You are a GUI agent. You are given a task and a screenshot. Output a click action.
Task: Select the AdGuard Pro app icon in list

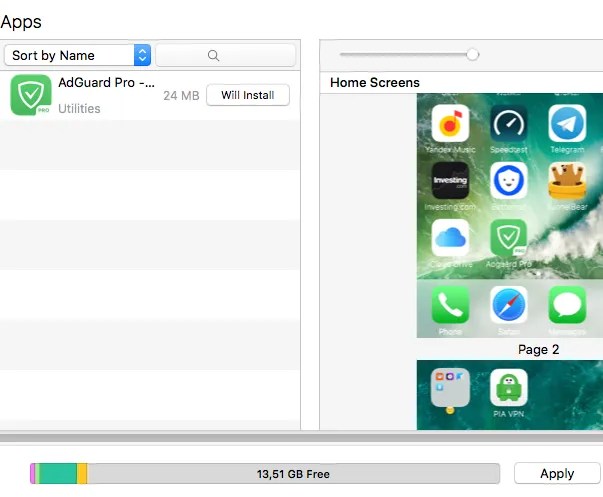(31, 95)
